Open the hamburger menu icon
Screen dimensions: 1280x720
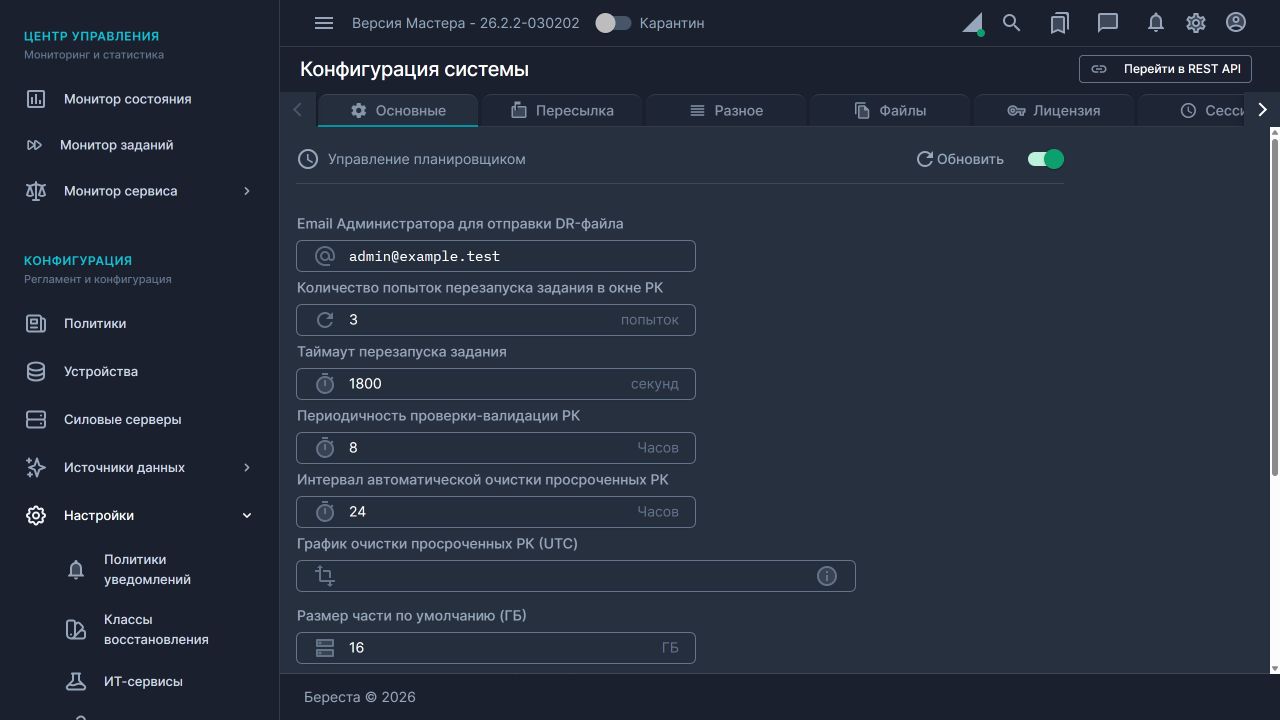click(323, 23)
